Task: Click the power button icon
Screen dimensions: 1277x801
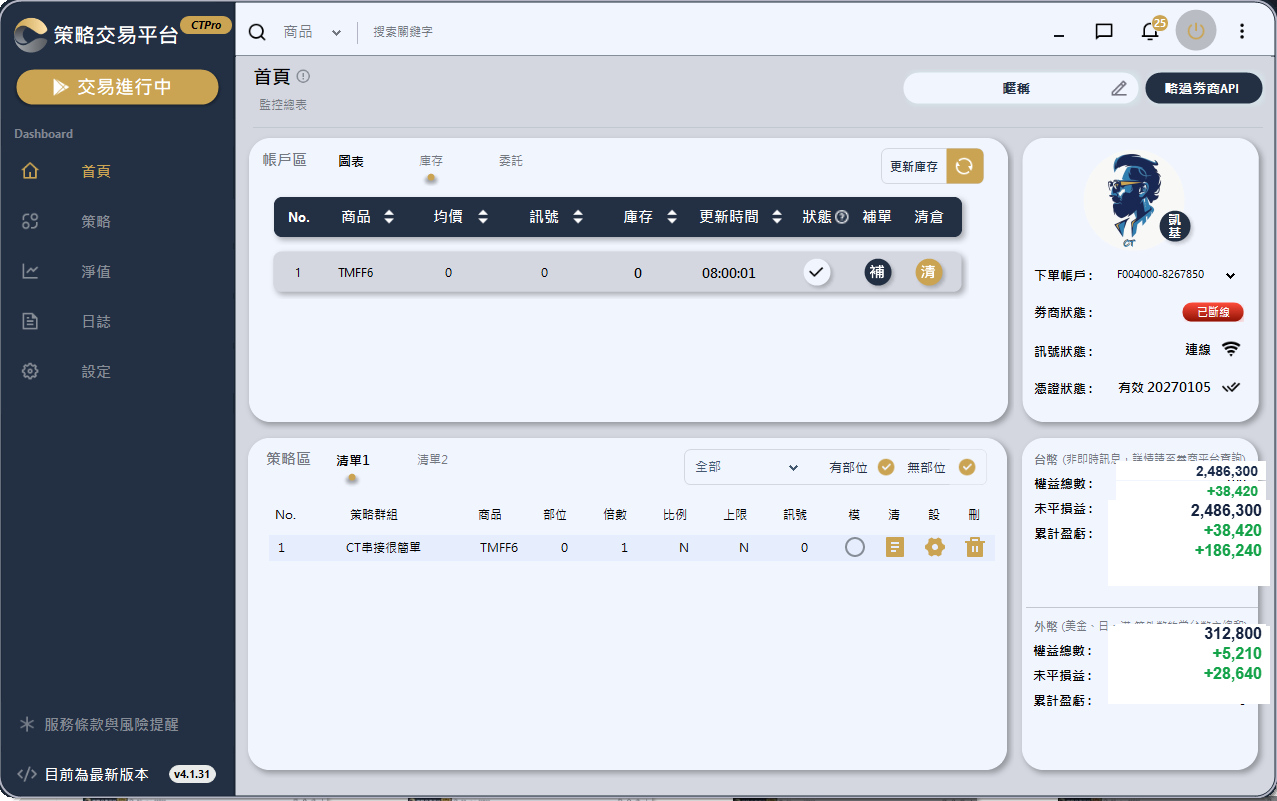Action: [1196, 31]
